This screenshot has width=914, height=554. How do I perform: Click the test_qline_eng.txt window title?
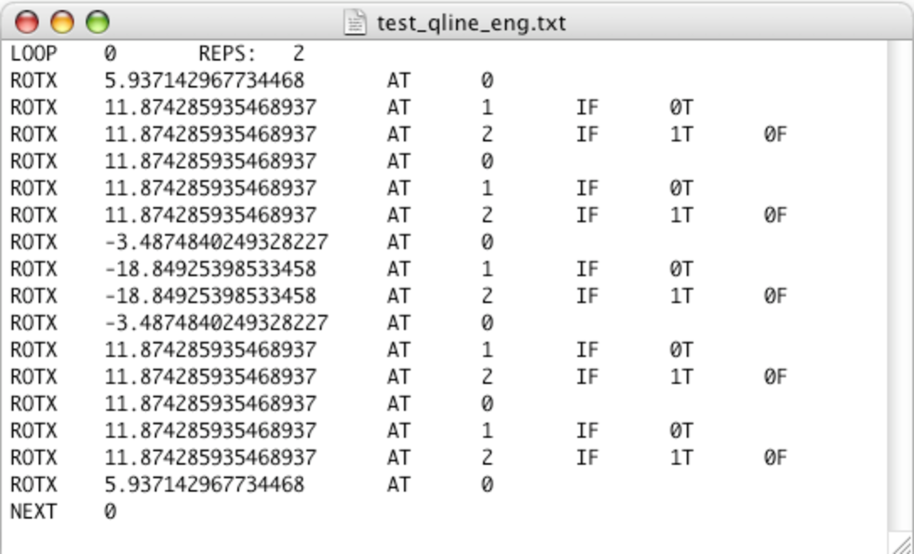[x=471, y=23]
